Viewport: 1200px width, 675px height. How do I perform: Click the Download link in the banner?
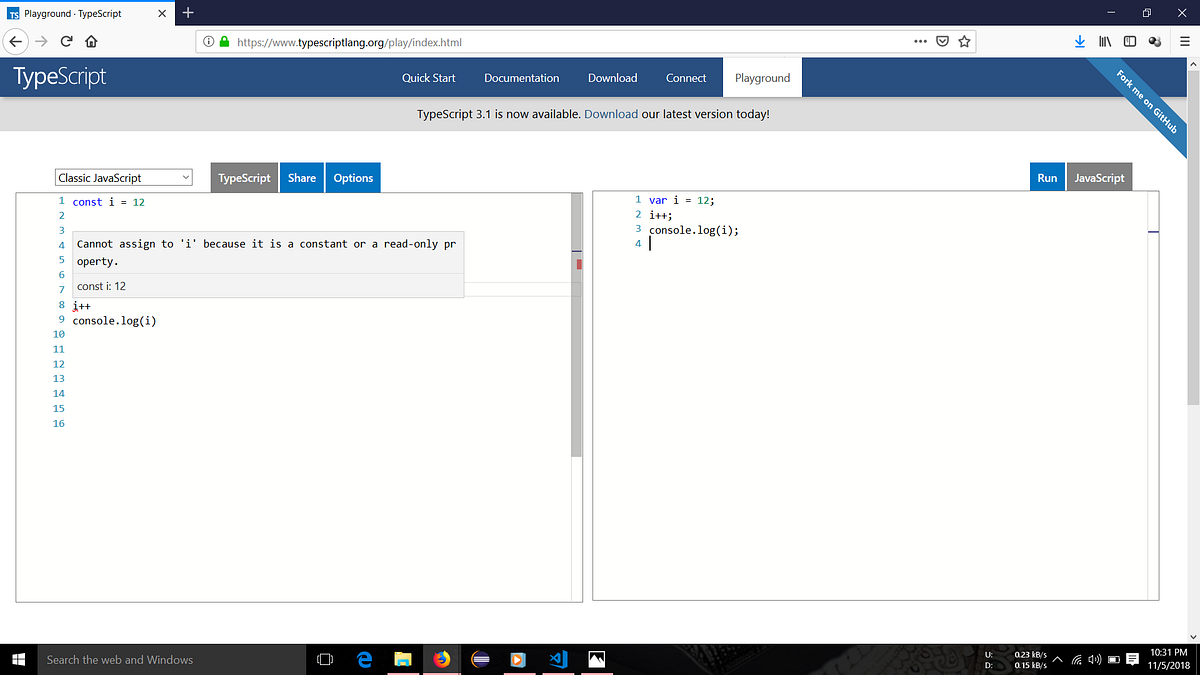click(x=611, y=113)
